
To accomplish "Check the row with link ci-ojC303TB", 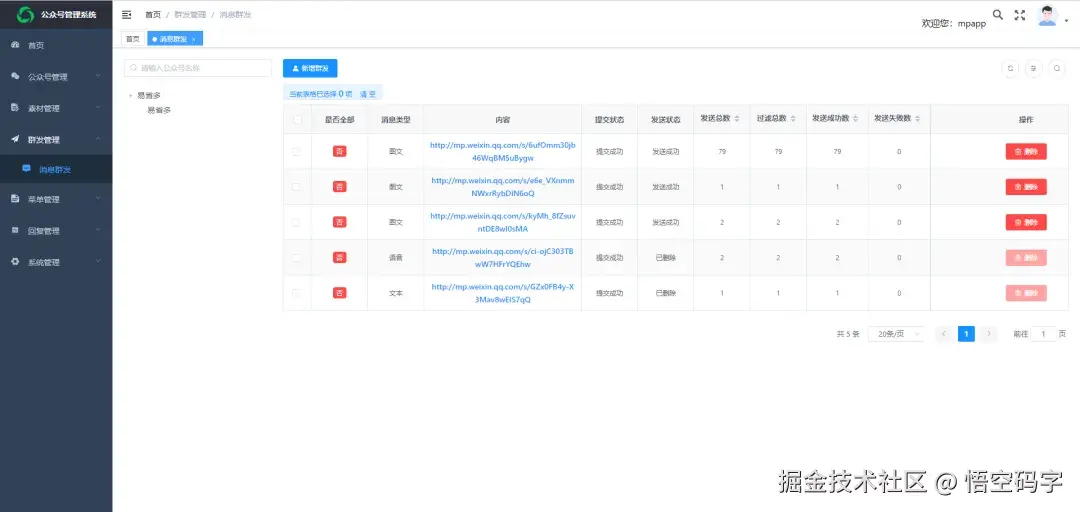I will pos(297,258).
